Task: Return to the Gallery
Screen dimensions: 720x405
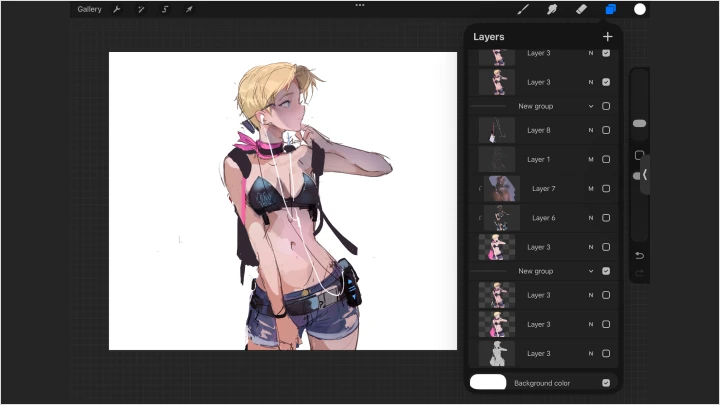Action: click(89, 9)
